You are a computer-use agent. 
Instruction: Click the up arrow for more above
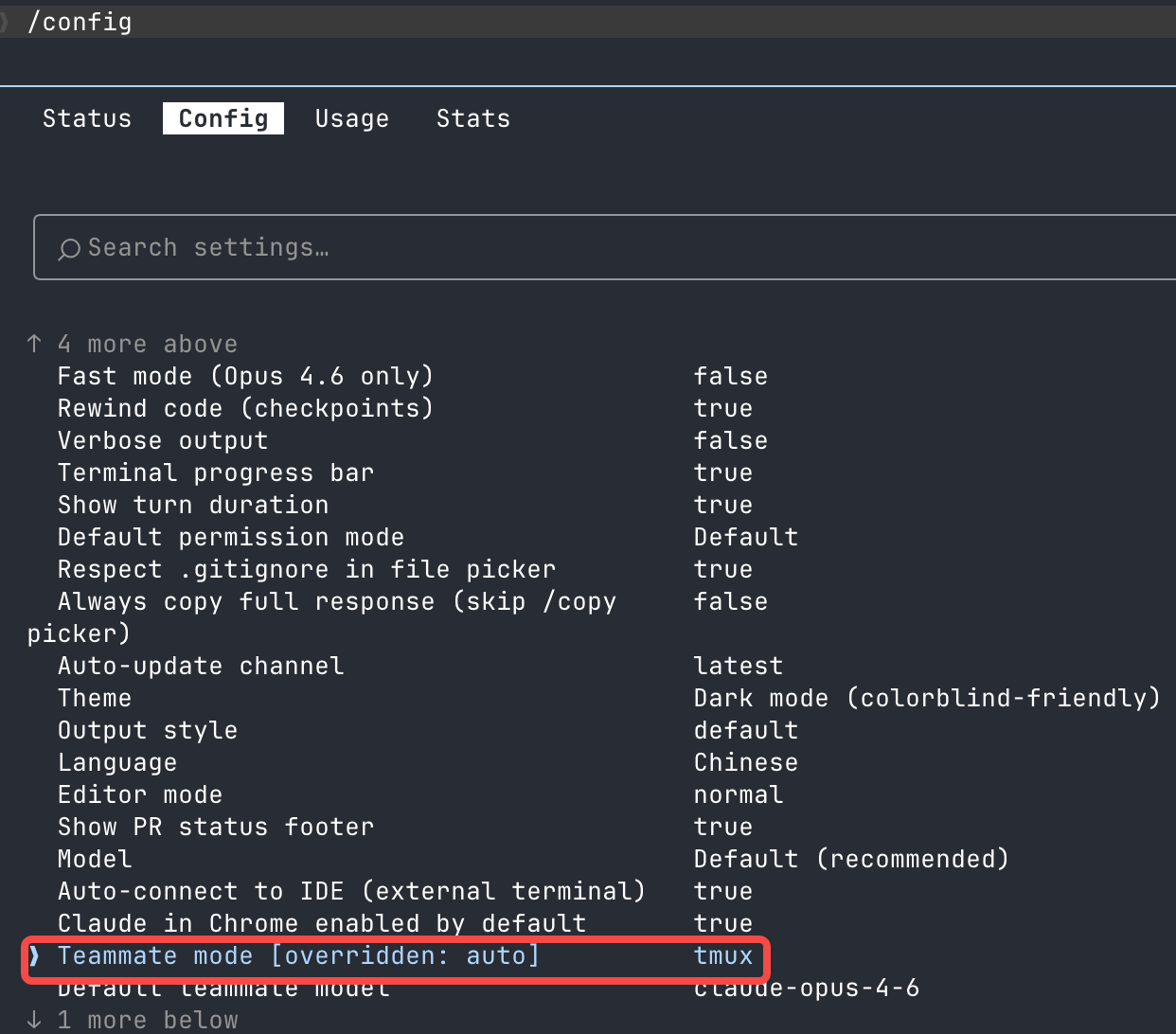(35, 344)
